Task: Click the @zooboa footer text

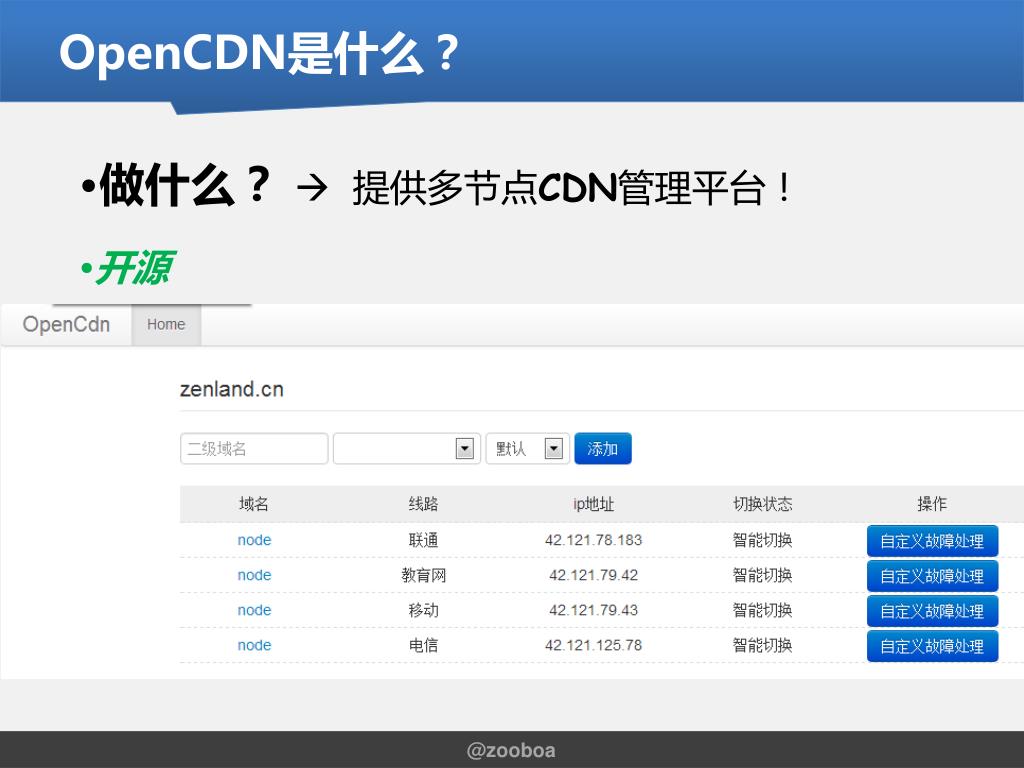Action: (x=511, y=750)
